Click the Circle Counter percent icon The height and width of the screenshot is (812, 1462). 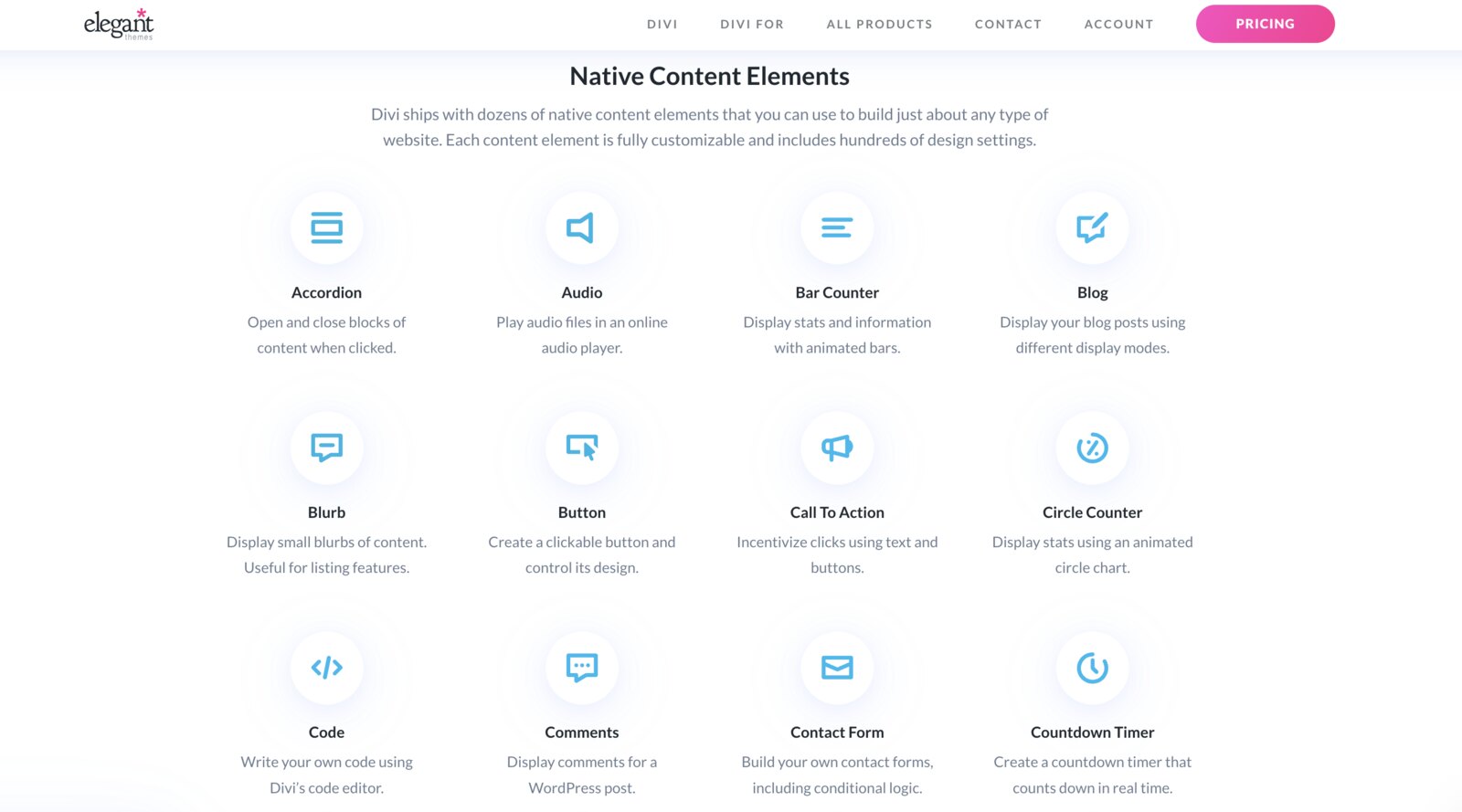click(x=1092, y=448)
